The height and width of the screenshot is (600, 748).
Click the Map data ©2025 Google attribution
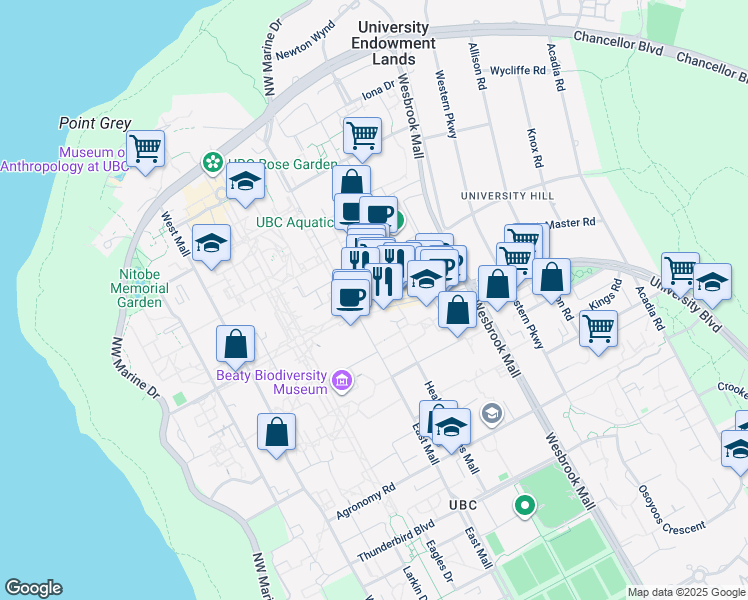click(x=687, y=592)
